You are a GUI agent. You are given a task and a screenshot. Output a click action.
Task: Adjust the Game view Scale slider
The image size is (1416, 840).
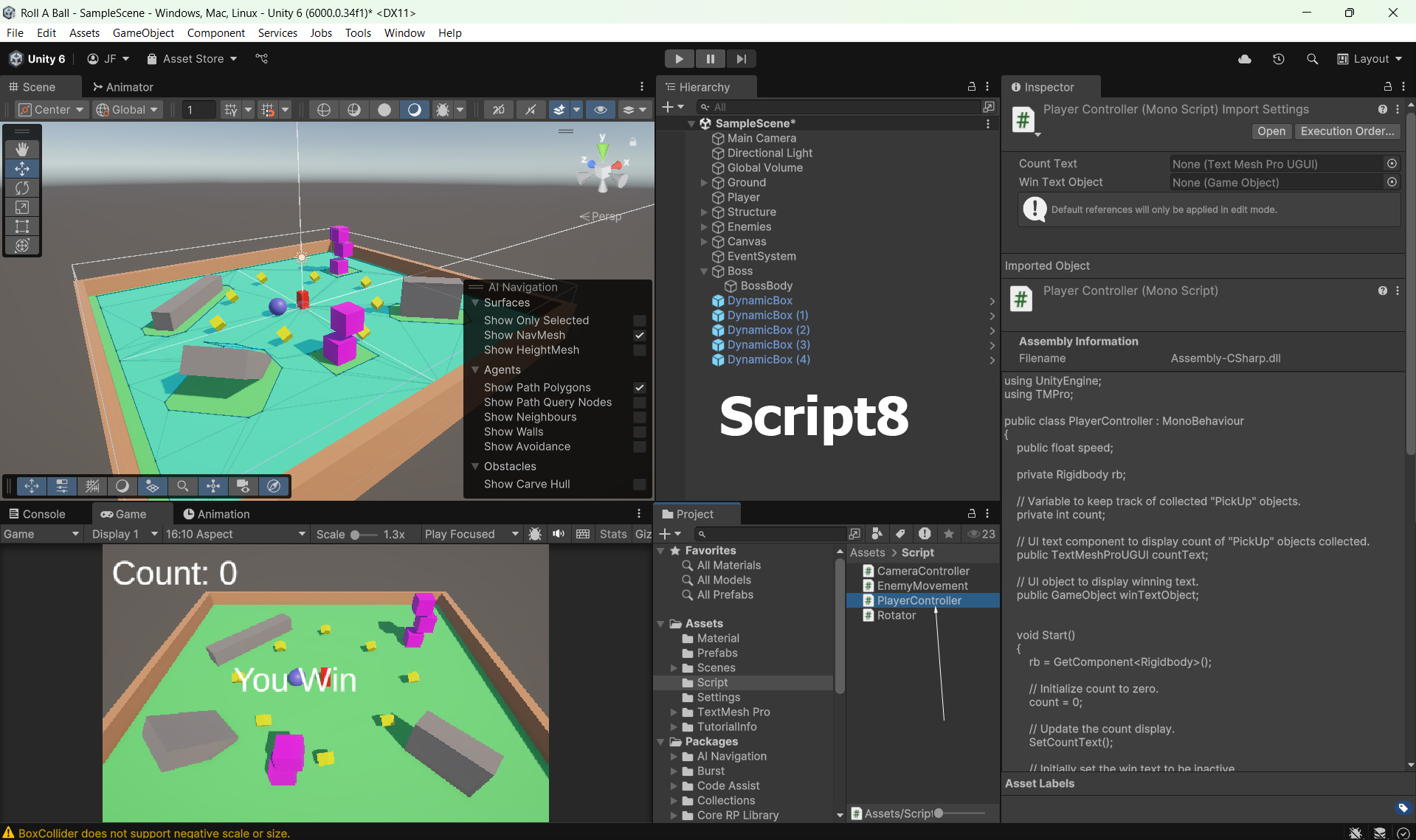[356, 535]
